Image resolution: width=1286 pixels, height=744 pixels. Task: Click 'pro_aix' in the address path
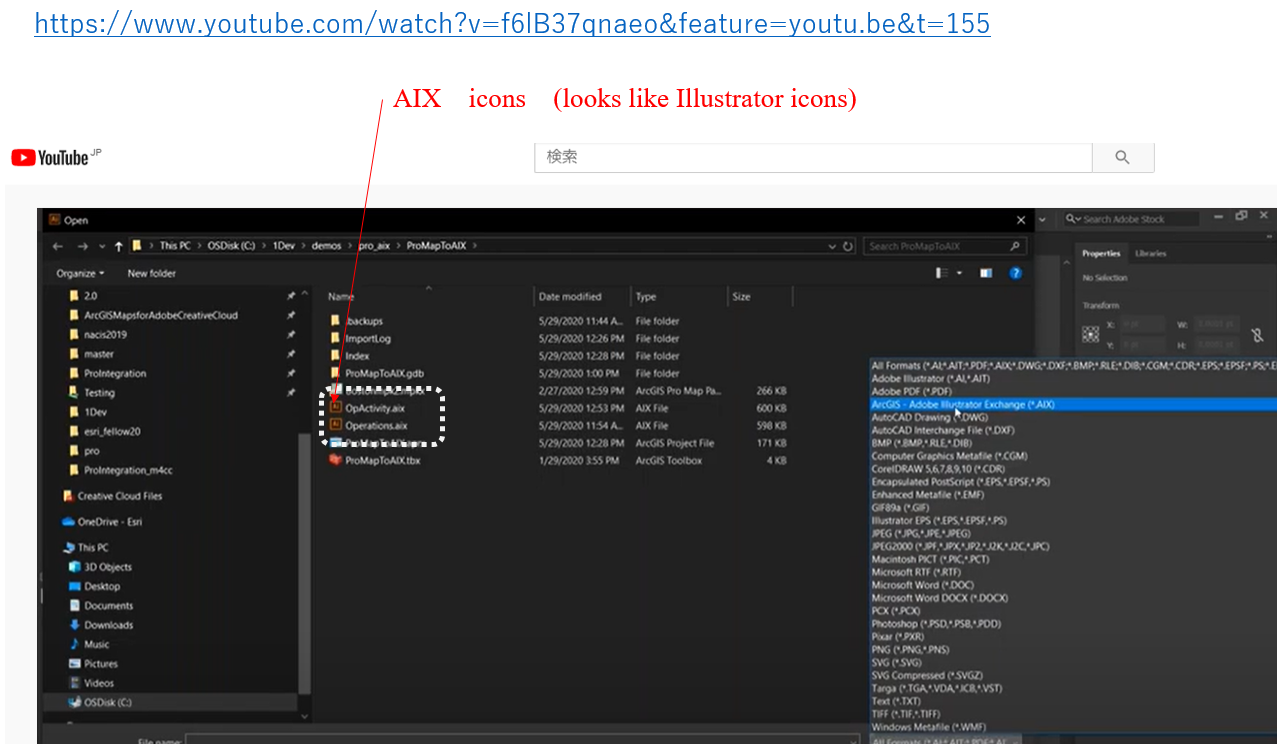[x=374, y=246]
